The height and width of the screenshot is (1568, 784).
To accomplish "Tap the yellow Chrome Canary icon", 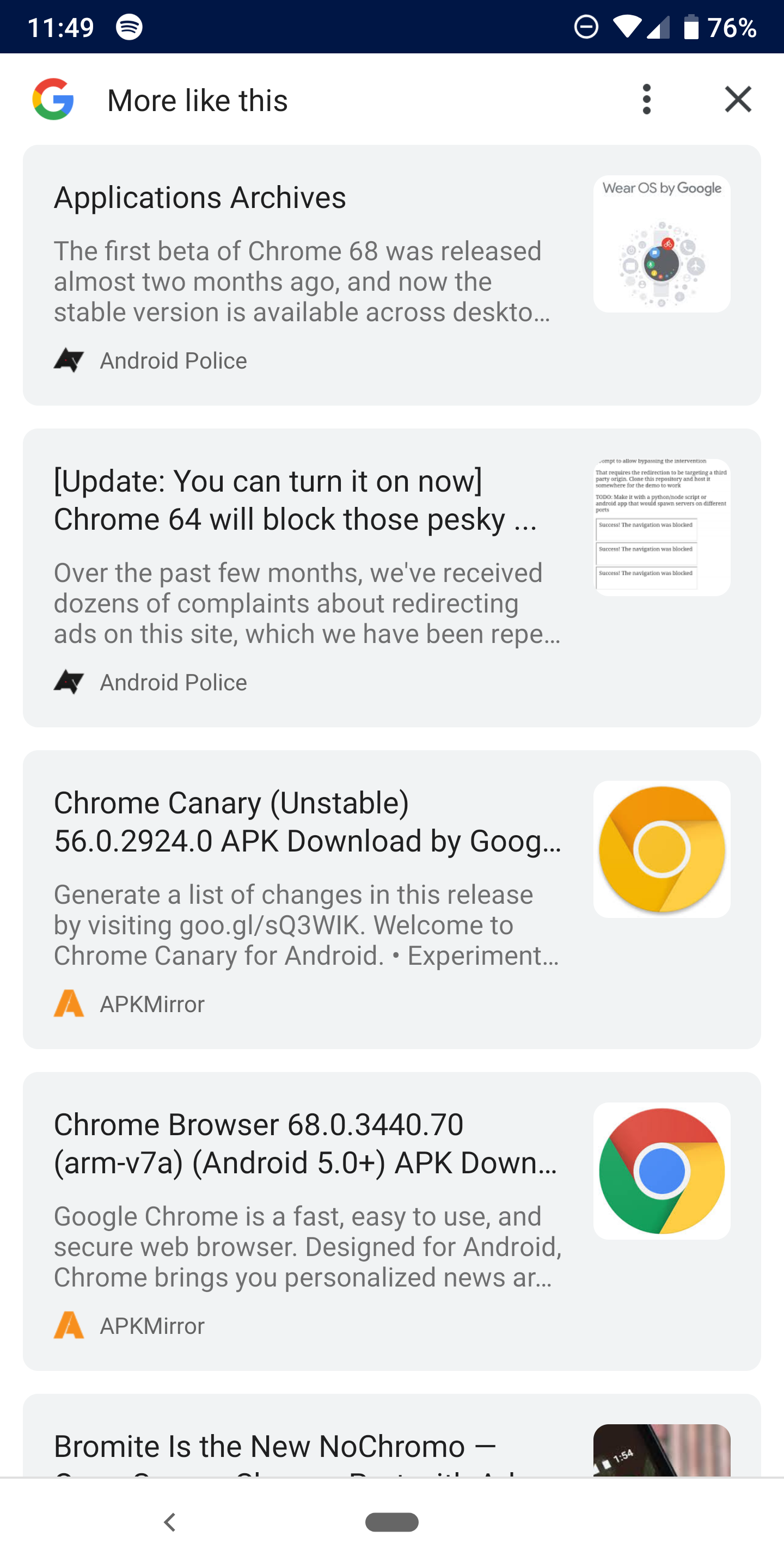I will pos(661,849).
